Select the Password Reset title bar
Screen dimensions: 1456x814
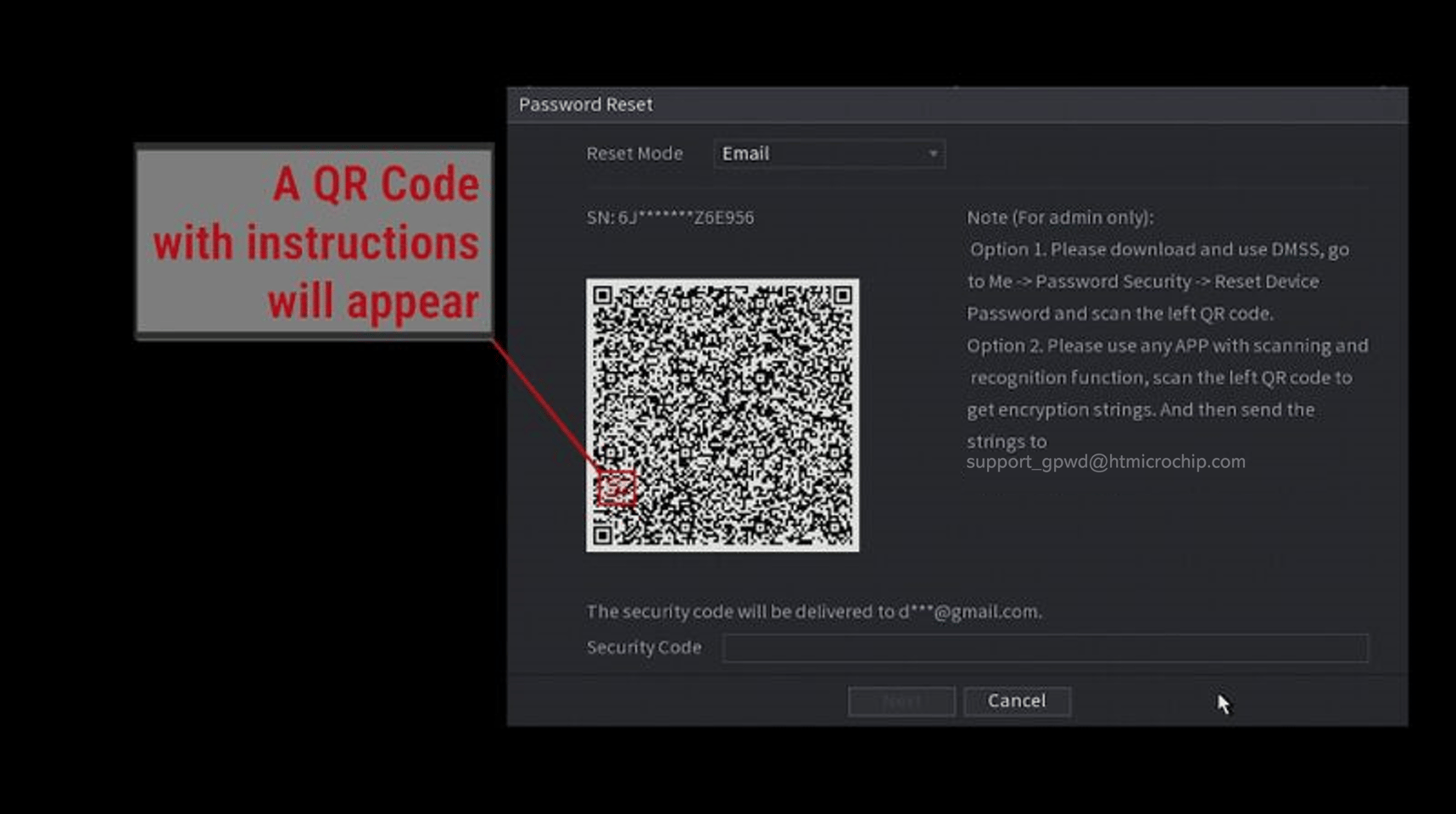pyautogui.click(x=584, y=103)
